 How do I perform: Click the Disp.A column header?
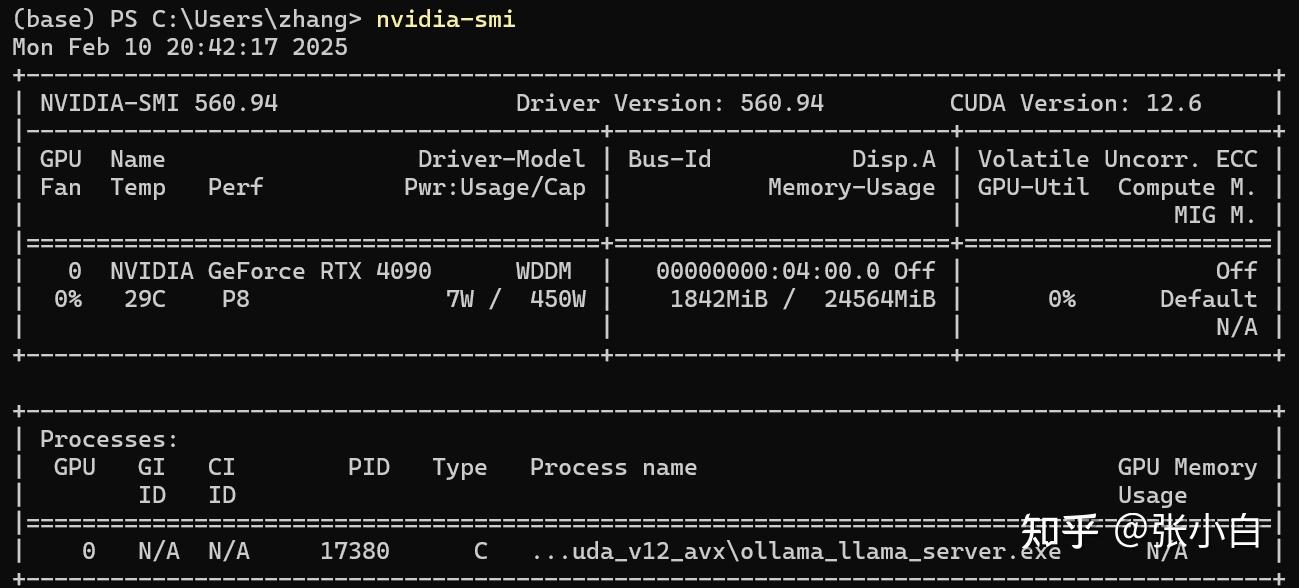click(894, 159)
